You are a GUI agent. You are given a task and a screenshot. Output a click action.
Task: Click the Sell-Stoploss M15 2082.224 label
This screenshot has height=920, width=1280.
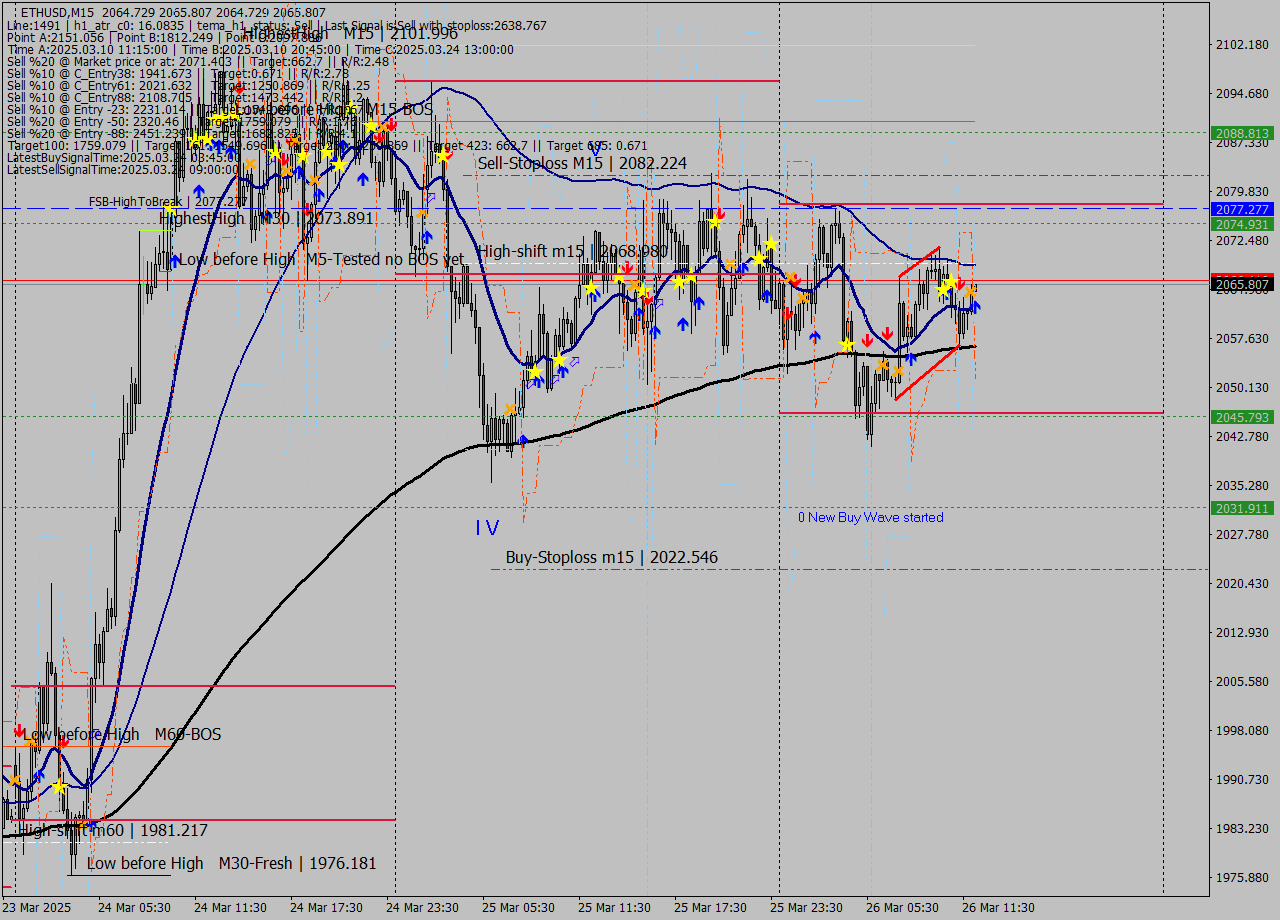(582, 163)
